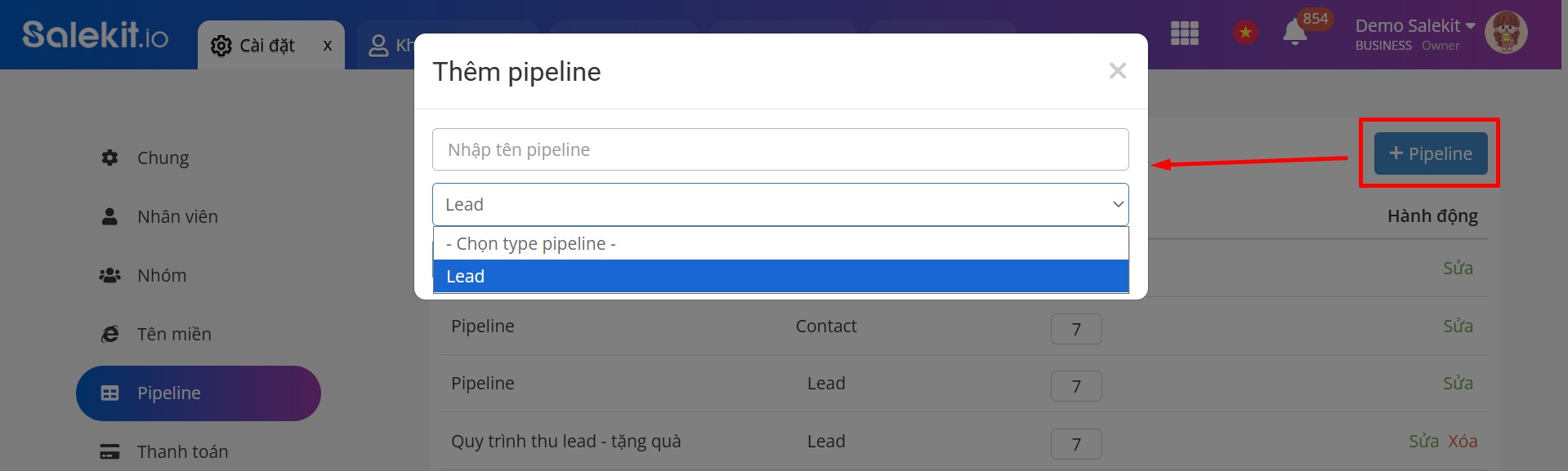1568x471 pixels.
Task: Select the highlighted Lead option
Action: click(465, 276)
